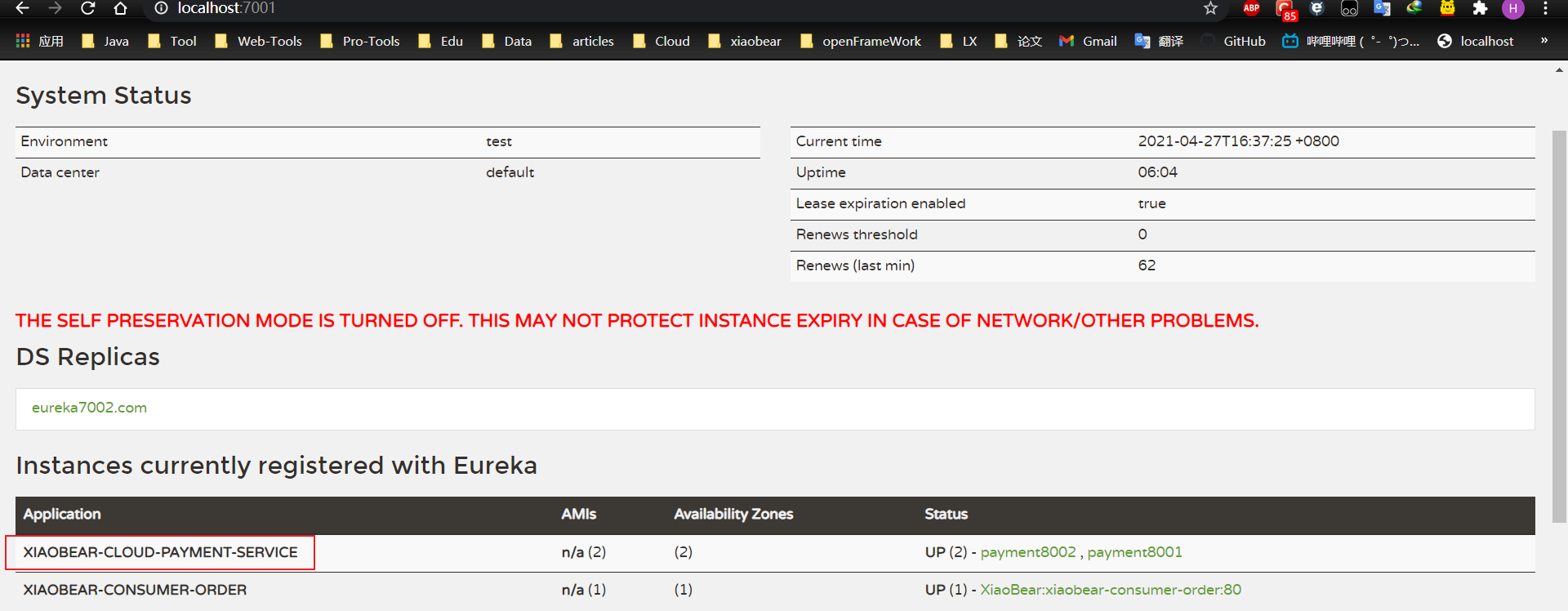The height and width of the screenshot is (611, 1568).
Task: Expand the bookmarks overflow chevron
Action: pyautogui.click(x=1543, y=40)
